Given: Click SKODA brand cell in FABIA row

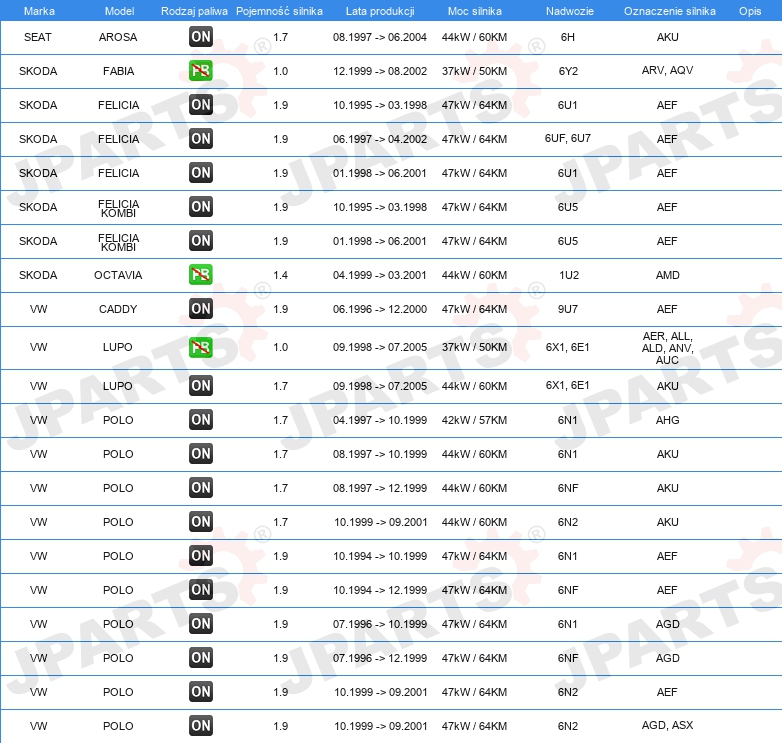Looking at the screenshot, I should (38, 71).
